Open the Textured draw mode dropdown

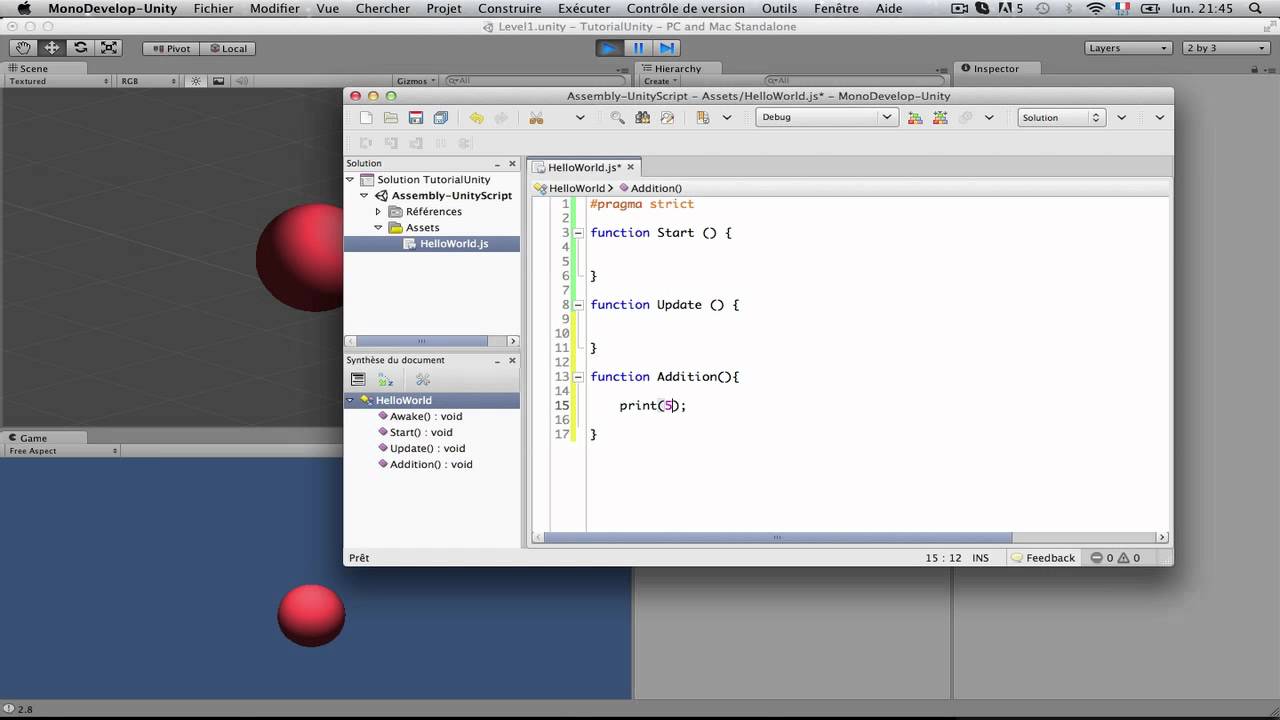coord(58,81)
